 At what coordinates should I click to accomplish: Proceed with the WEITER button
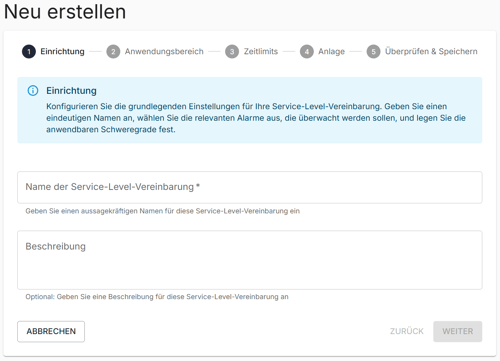(x=458, y=331)
